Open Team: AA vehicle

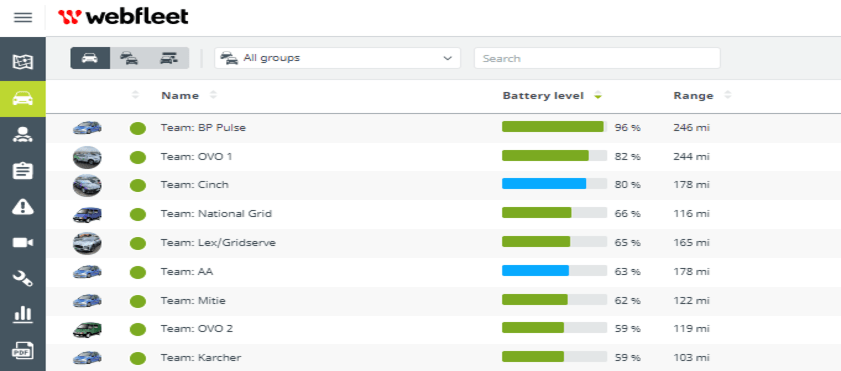tap(187, 272)
